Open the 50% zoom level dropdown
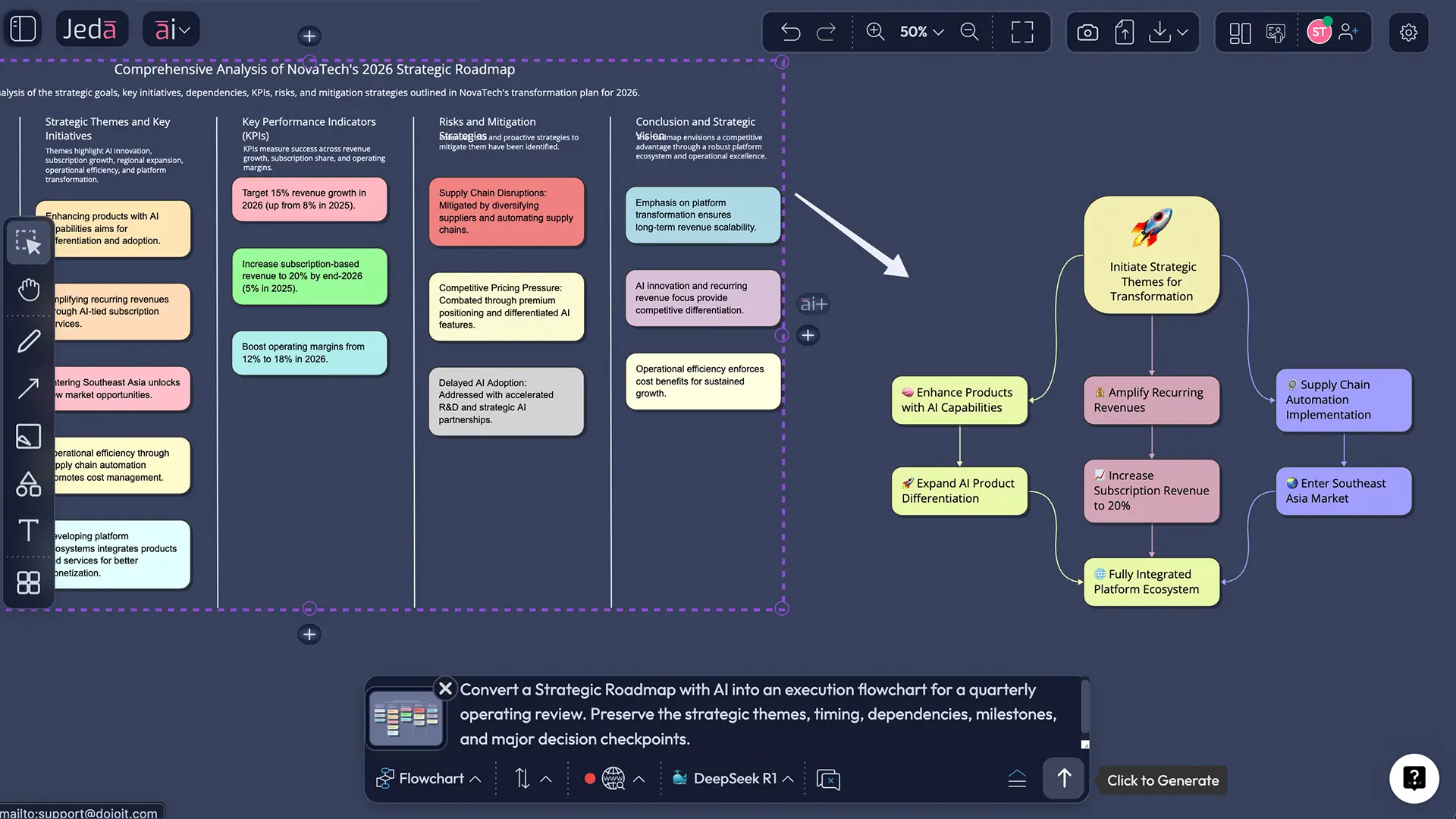 pyautogui.click(x=920, y=32)
